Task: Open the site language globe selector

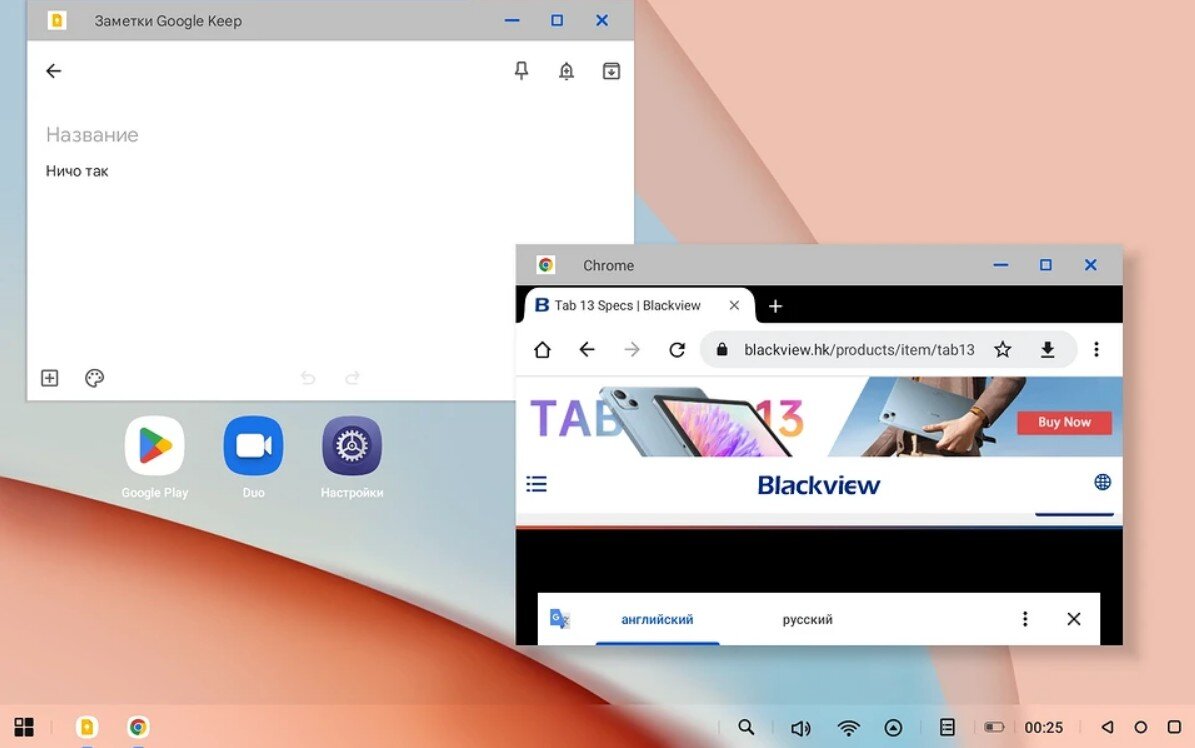Action: pyautogui.click(x=1102, y=481)
